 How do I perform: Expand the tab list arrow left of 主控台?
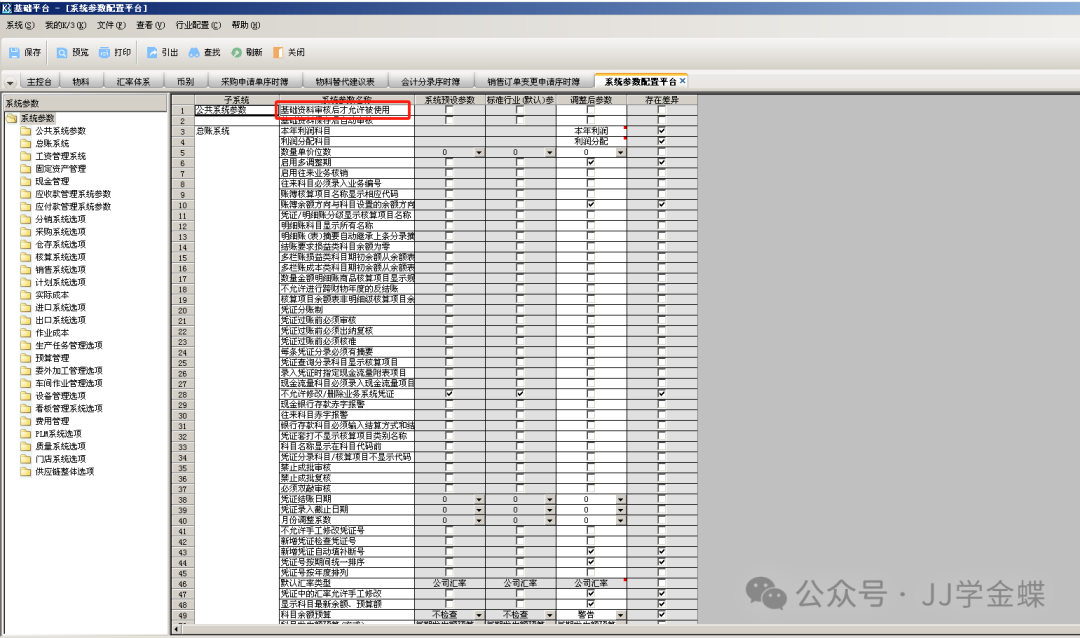[x=10, y=82]
